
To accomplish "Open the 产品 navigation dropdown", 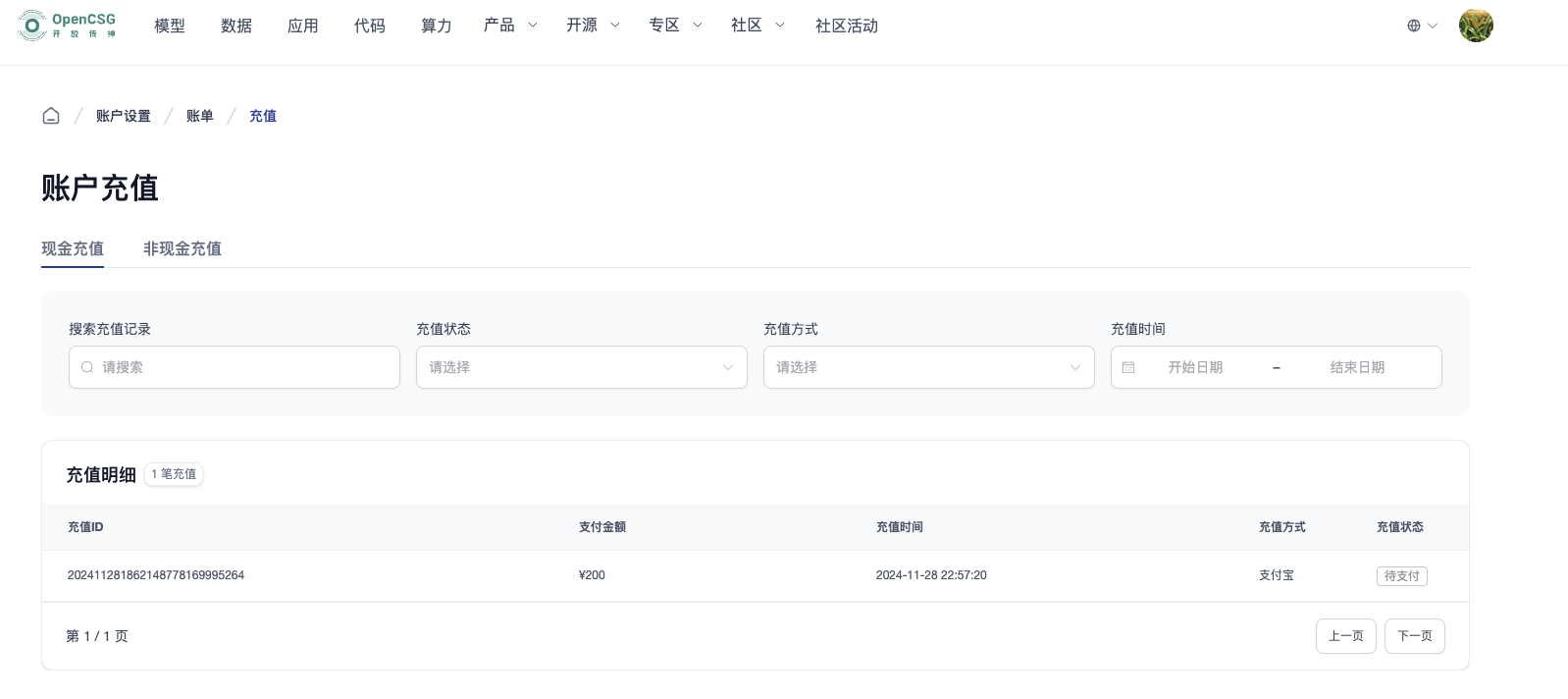I will [510, 26].
